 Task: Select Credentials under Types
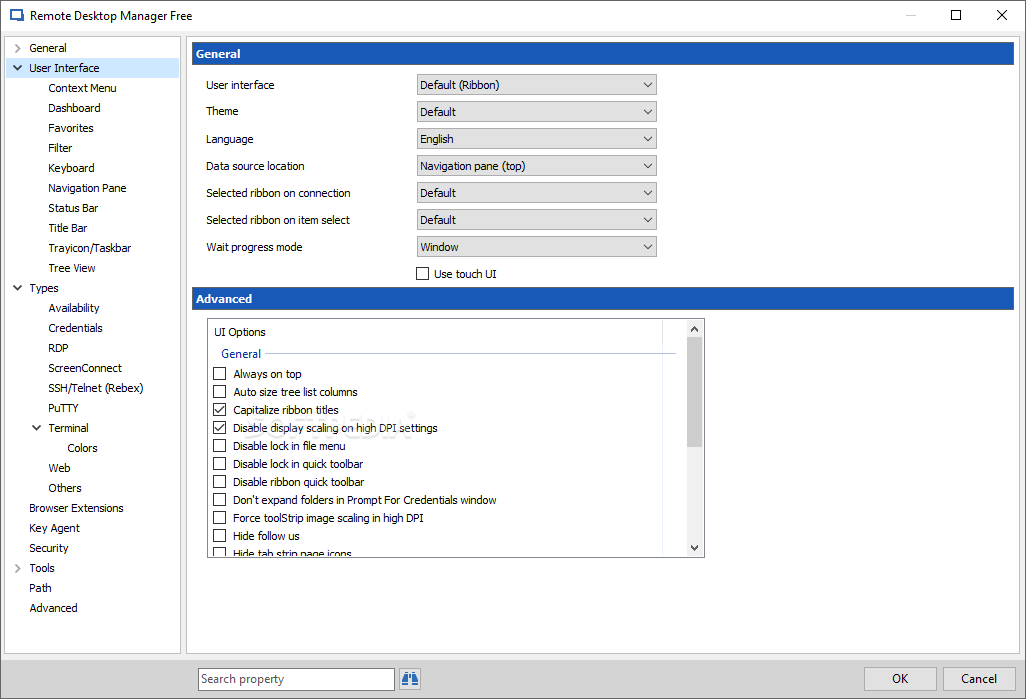tap(75, 328)
